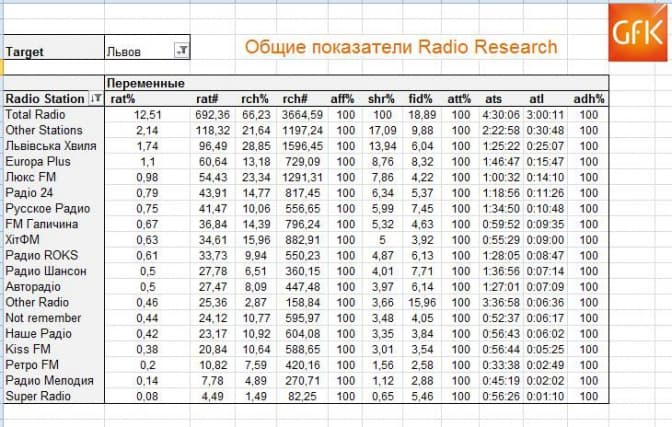Click the ats column header
The image size is (672, 427).
pyautogui.click(x=494, y=99)
